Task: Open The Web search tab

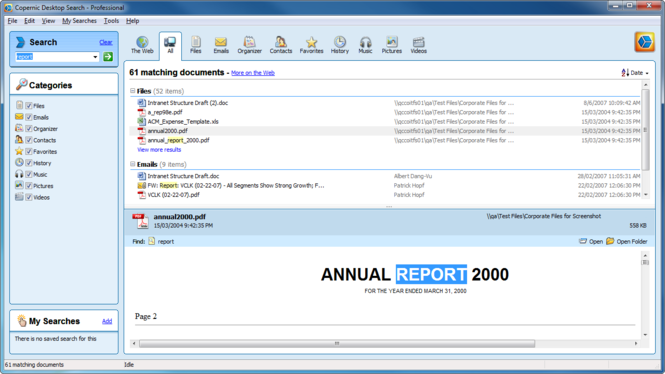Action: click(142, 45)
